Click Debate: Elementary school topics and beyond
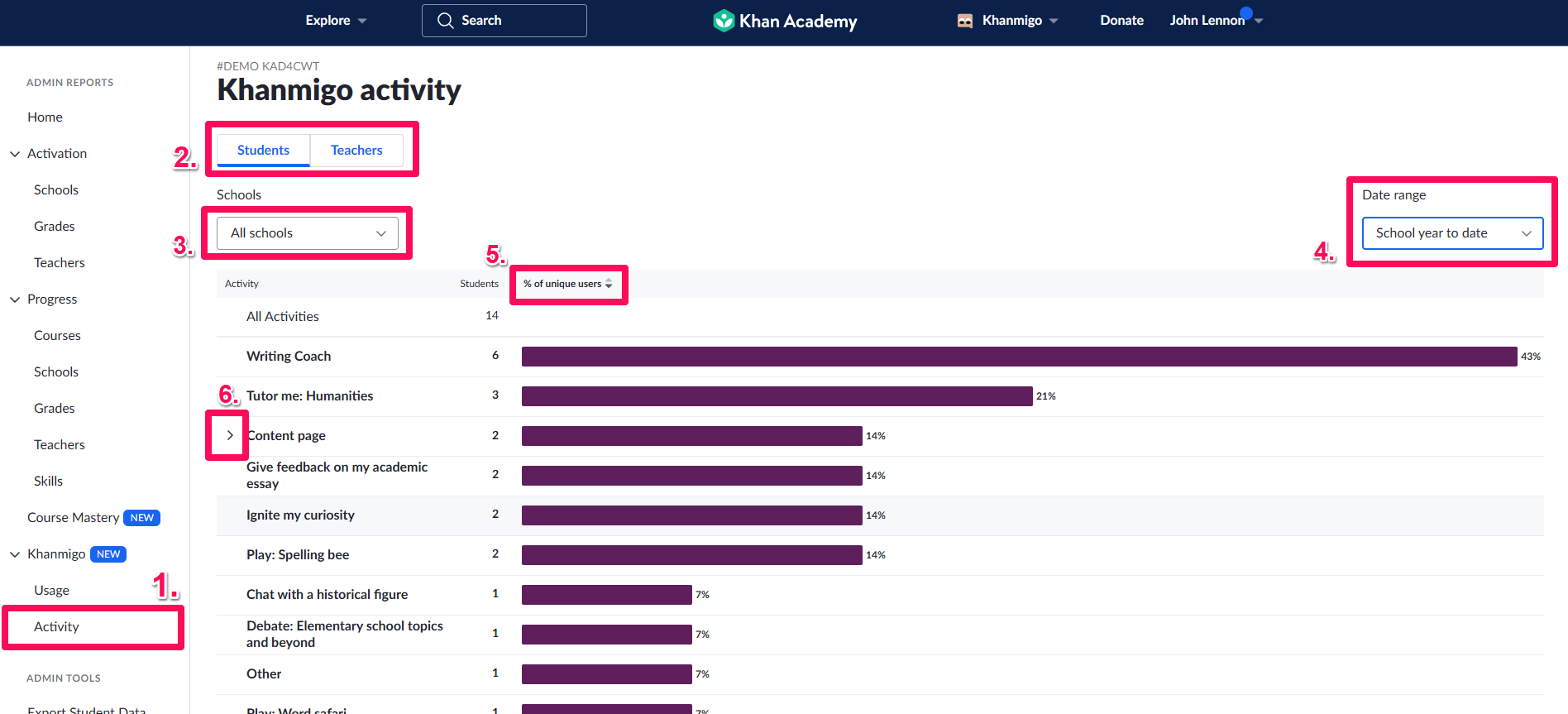 pos(345,635)
